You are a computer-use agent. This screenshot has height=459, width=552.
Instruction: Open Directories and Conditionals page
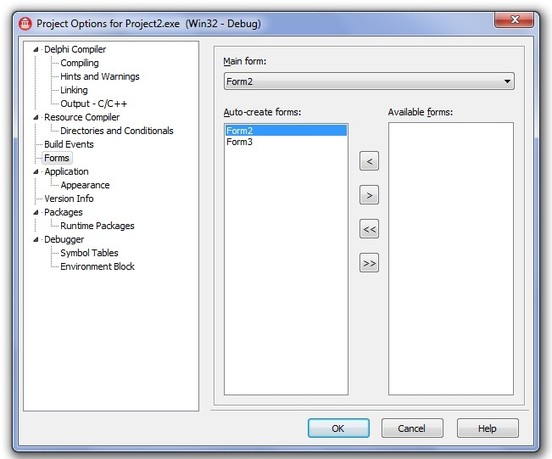(117, 131)
